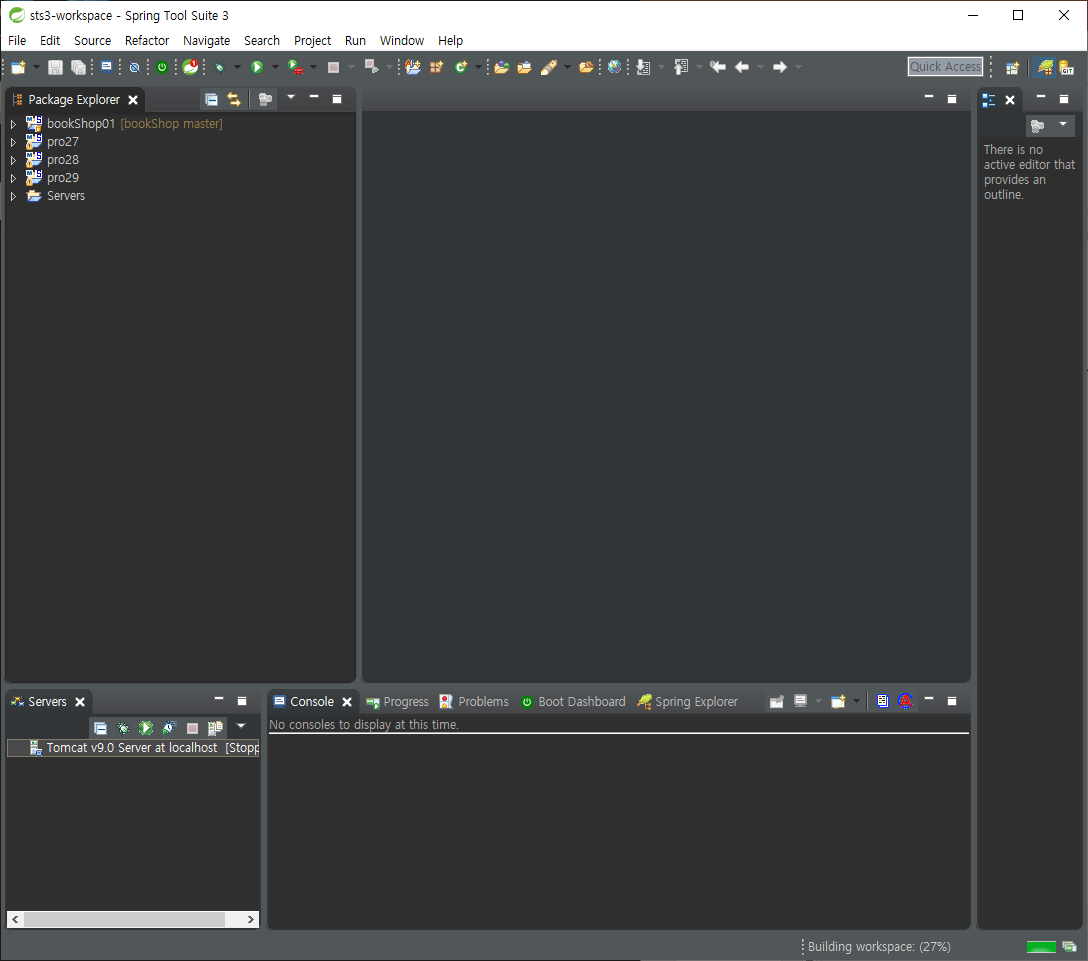Viewport: 1088px width, 961px height.
Task: Open the File menu
Action: pos(17,41)
